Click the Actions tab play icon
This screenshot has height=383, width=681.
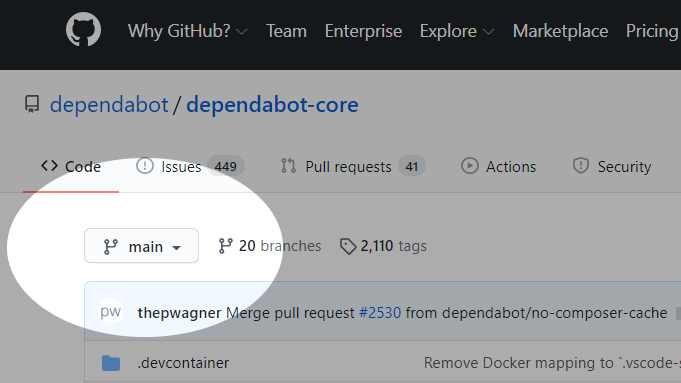[x=469, y=165]
